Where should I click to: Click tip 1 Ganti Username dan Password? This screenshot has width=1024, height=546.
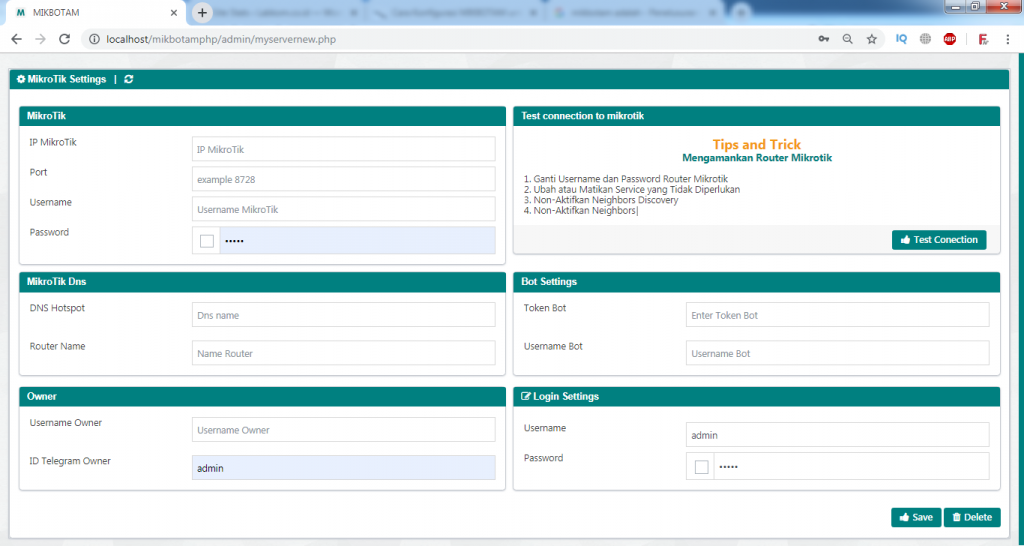pos(626,179)
